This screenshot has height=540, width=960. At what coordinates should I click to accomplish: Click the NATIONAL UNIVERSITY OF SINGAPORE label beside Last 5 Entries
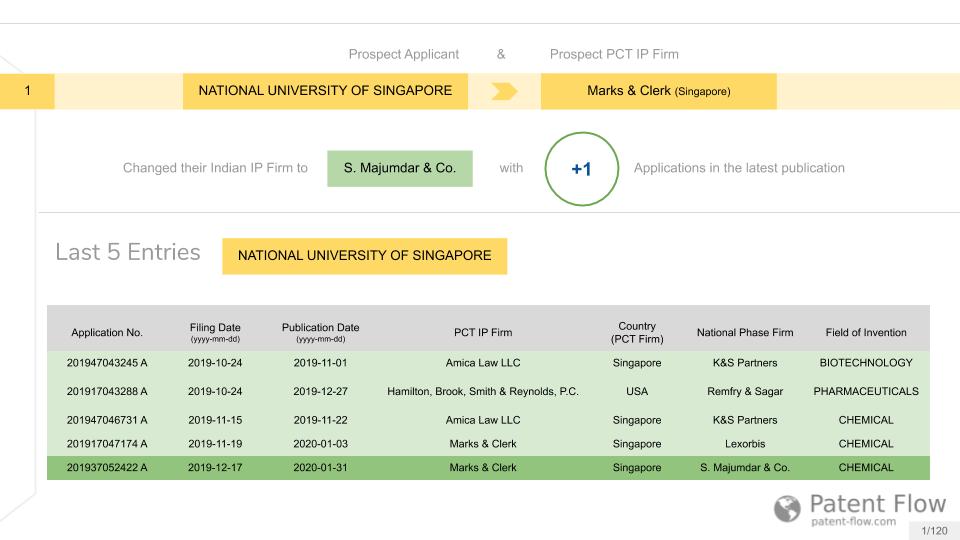coord(364,256)
